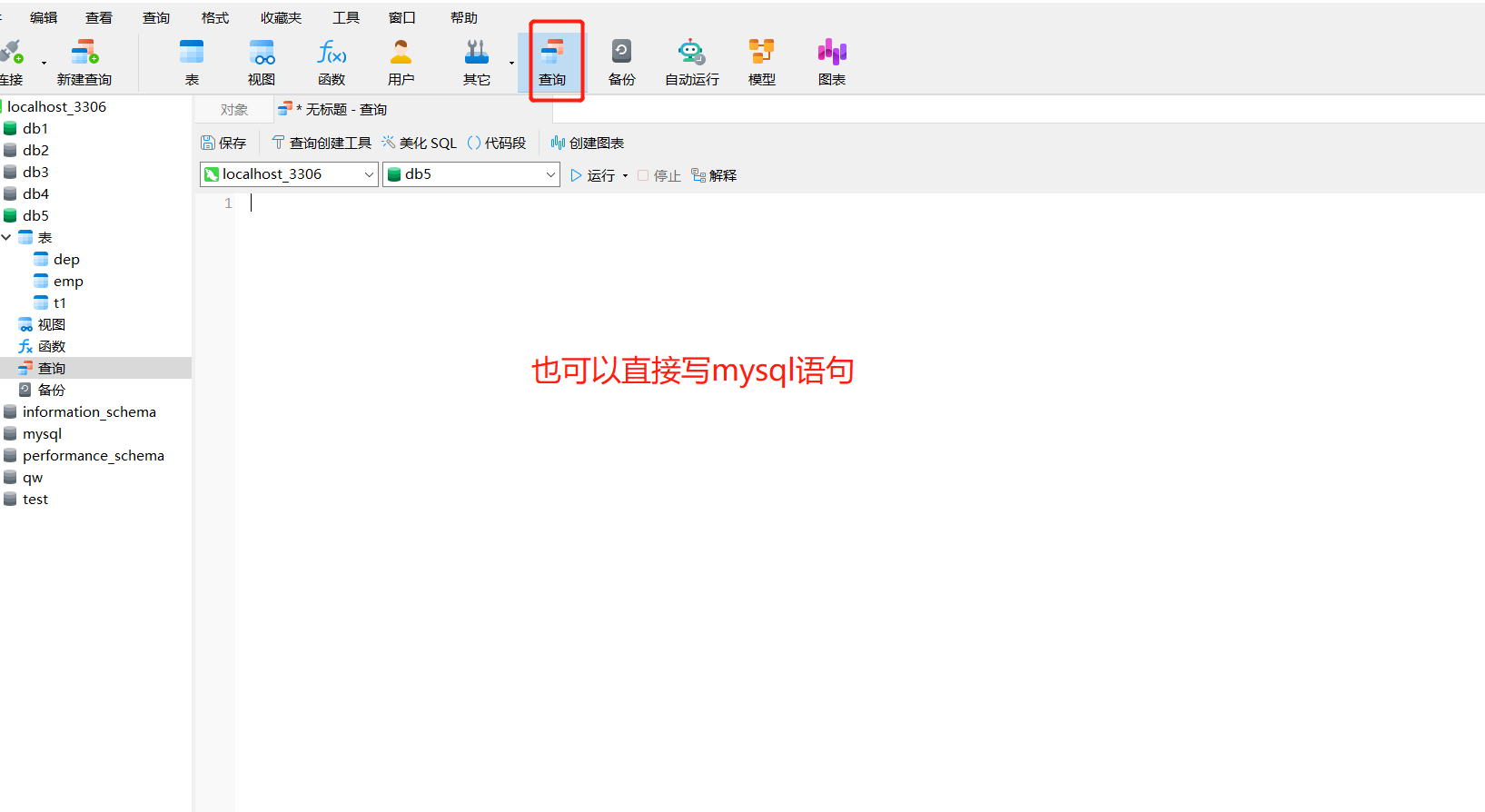Viewport: 1485px width, 812px height.
Task: Select the Query toolbar icon
Action: click(x=552, y=62)
